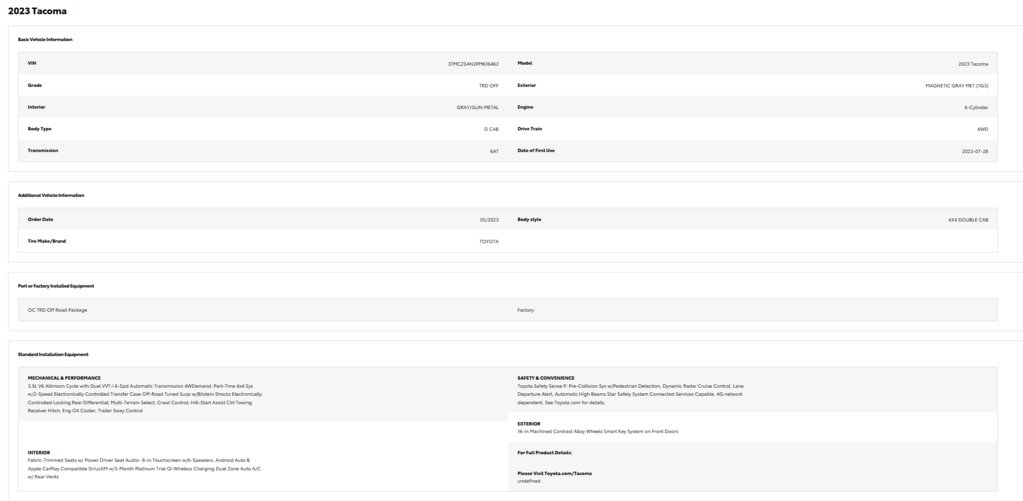Viewport: 1023px width, 501px height.
Task: Click the 'INTERIOR' subheading under Standard Equipment
Action: (x=39, y=453)
